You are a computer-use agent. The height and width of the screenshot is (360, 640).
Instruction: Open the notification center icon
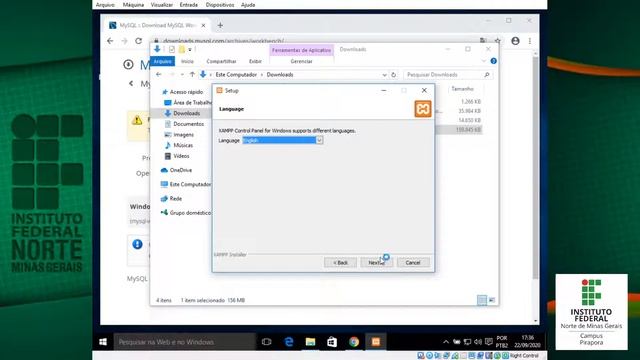tap(489, 342)
